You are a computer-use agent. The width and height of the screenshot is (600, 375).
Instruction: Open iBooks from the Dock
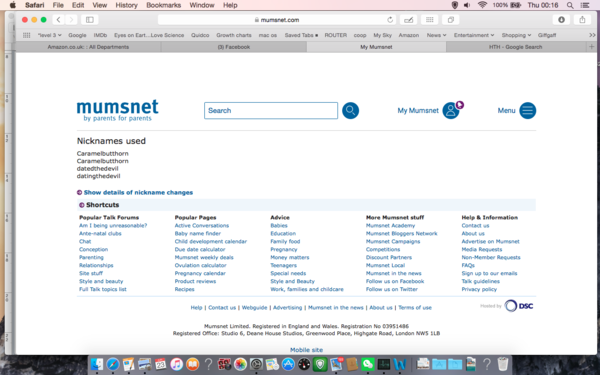[192, 364]
